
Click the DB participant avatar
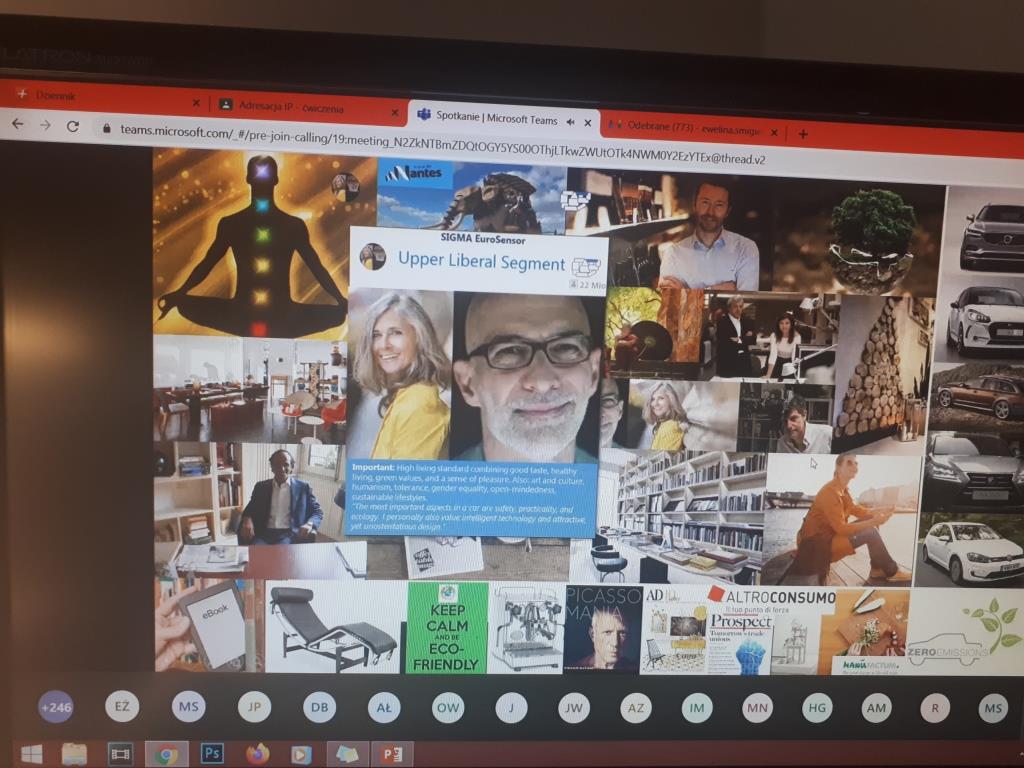pos(319,707)
